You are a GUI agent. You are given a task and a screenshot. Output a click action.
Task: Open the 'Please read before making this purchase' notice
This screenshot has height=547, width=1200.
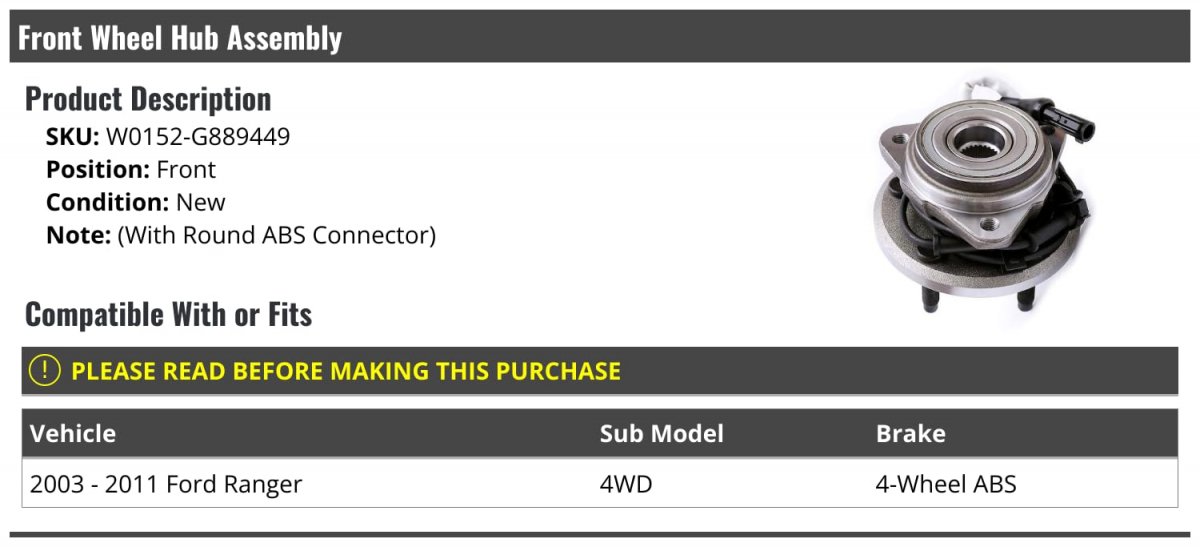(346, 371)
